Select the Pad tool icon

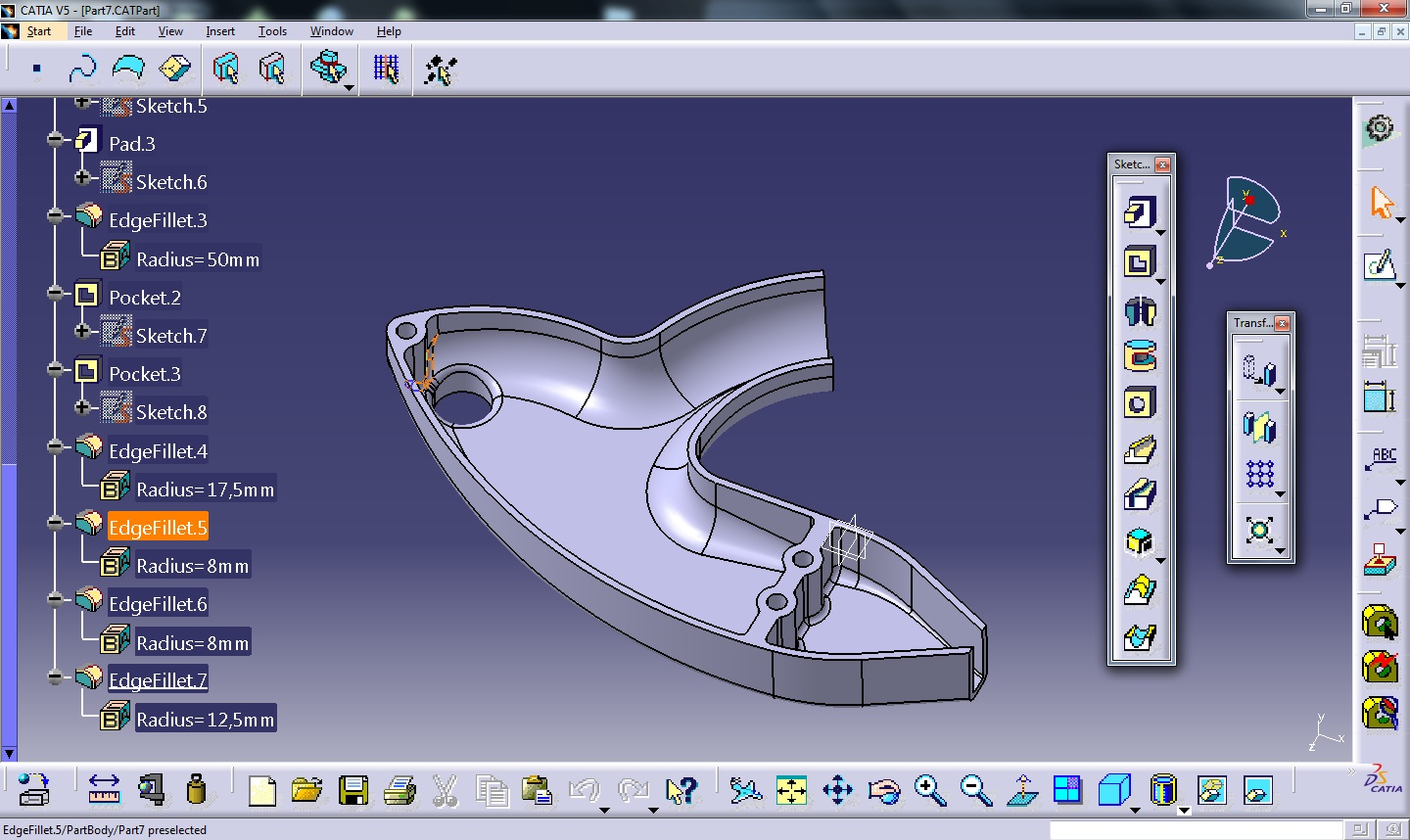tap(1139, 211)
